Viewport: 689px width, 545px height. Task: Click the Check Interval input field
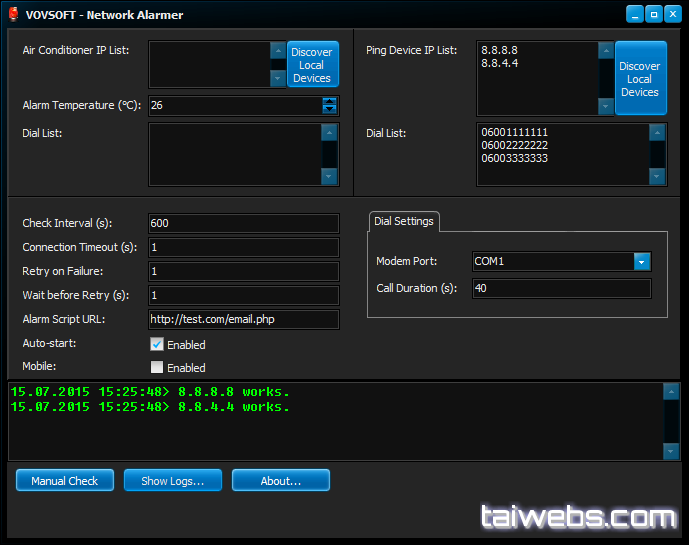(x=243, y=224)
